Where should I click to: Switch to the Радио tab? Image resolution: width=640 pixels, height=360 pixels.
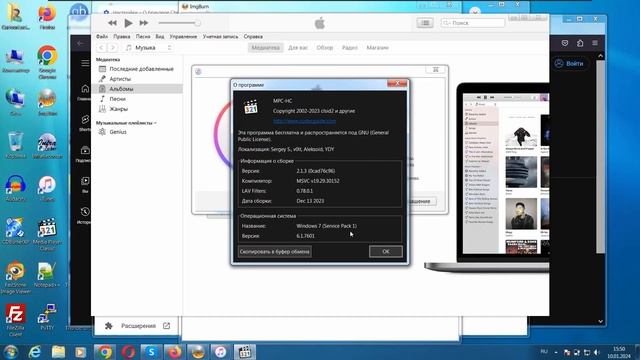(350, 48)
